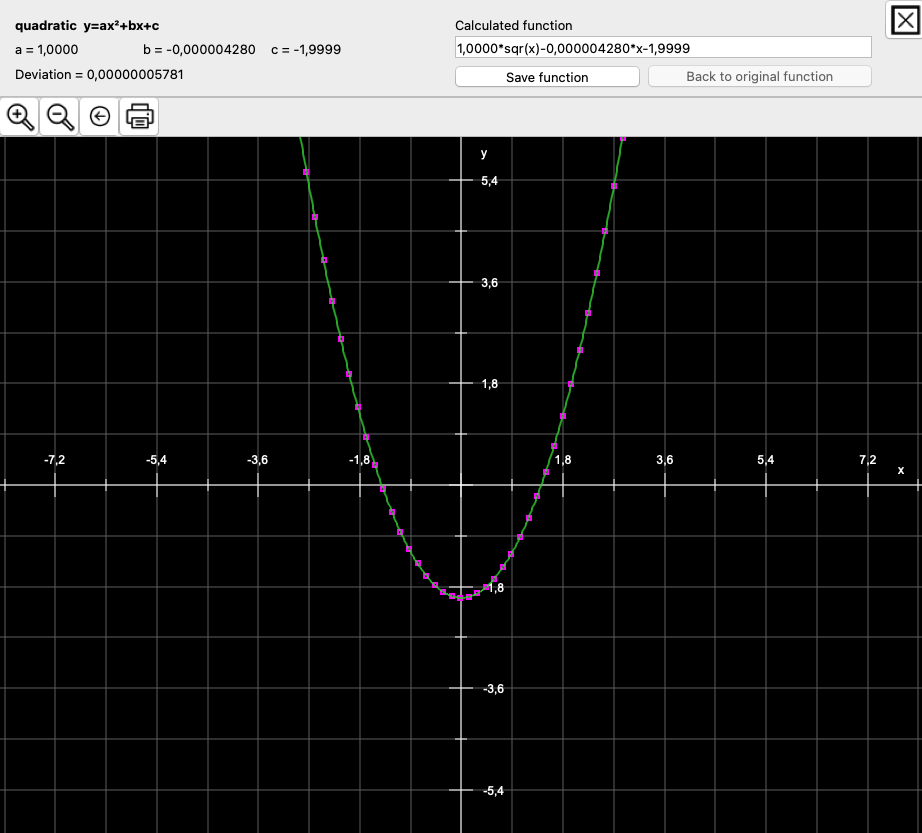Print the graph using the printer icon
This screenshot has height=833, width=922.
(139, 117)
